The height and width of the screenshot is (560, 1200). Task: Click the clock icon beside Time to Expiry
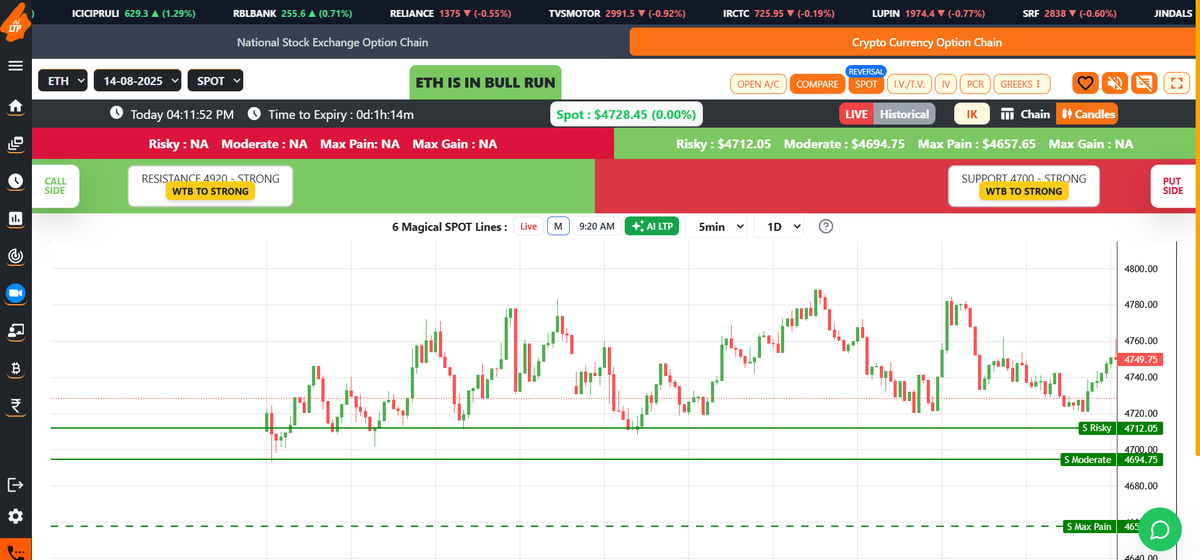[x=254, y=114]
